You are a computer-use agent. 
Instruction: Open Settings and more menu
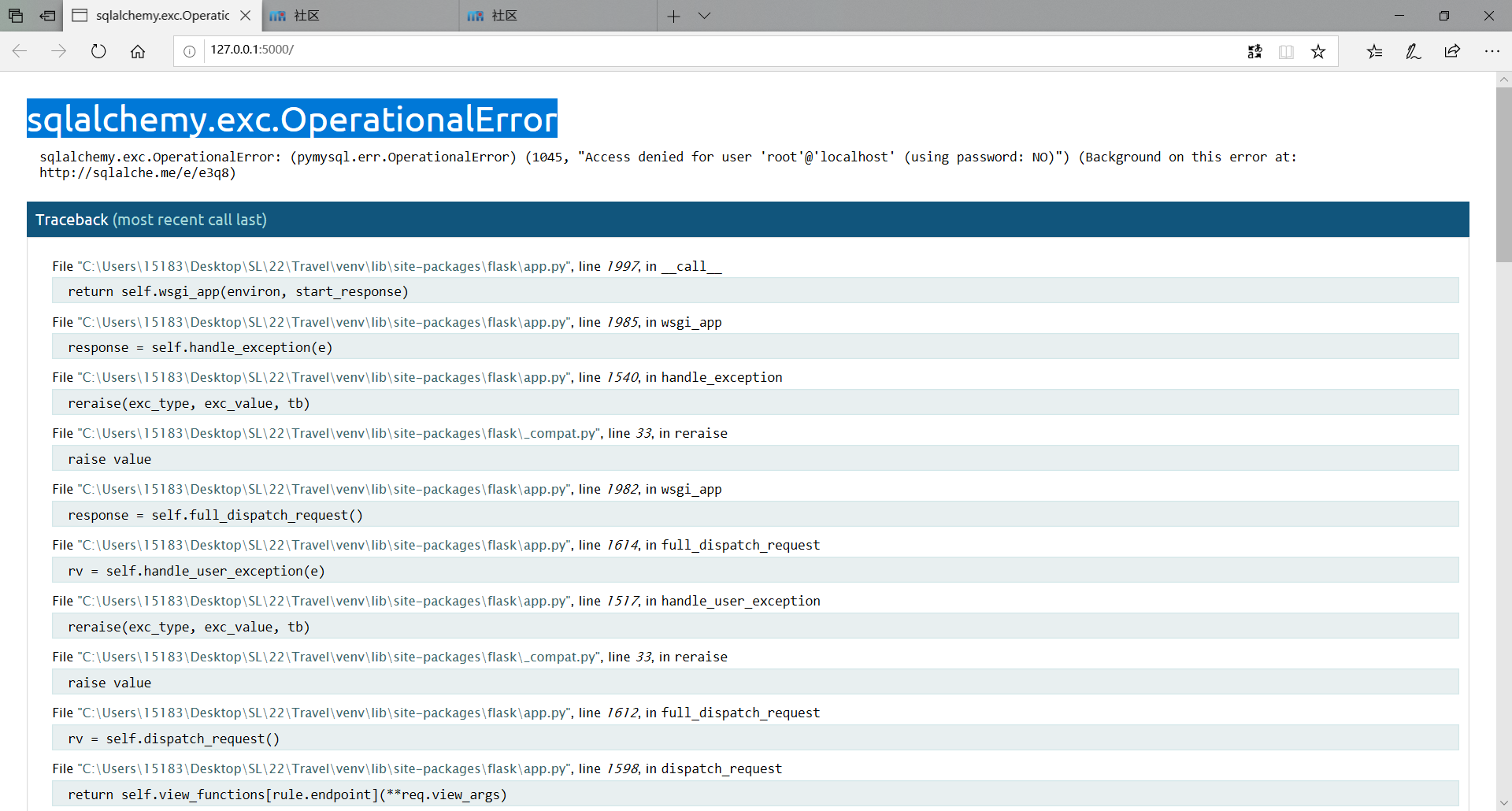(1492, 51)
